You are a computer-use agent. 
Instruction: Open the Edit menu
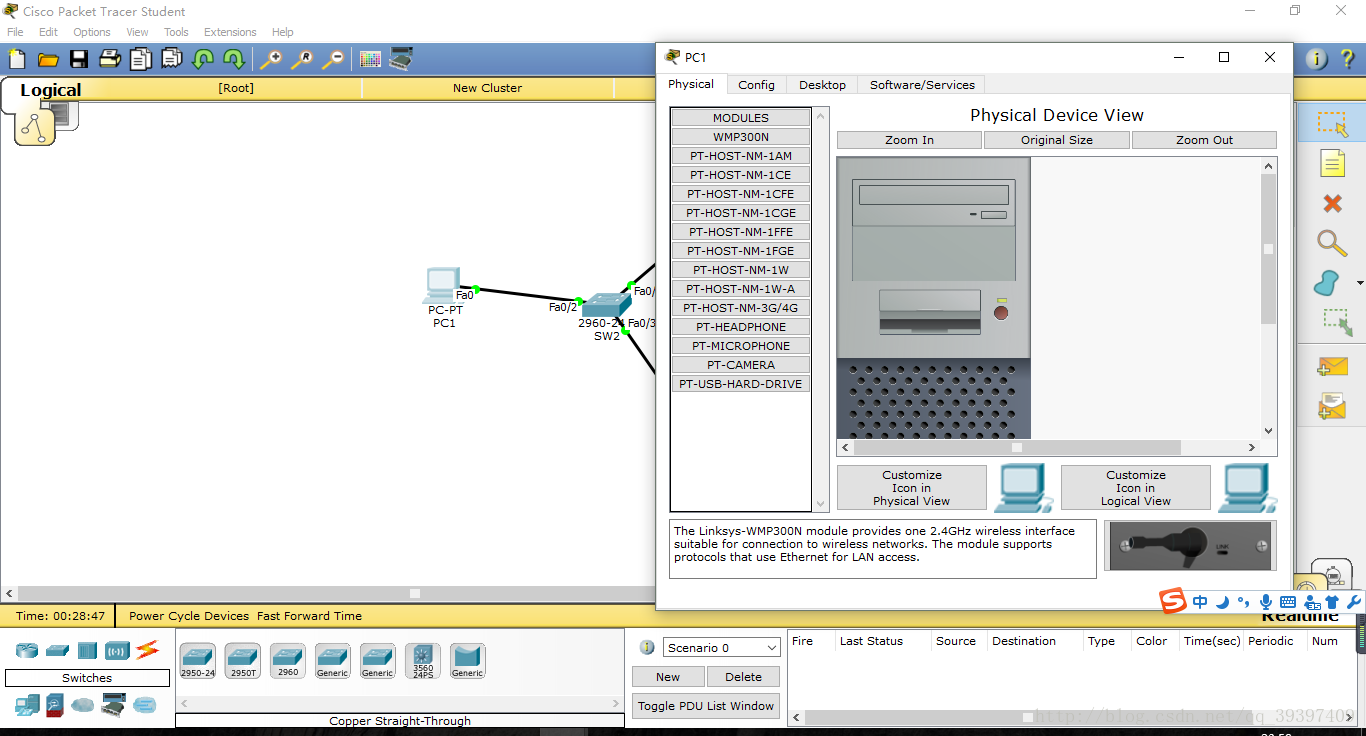pyautogui.click(x=48, y=32)
